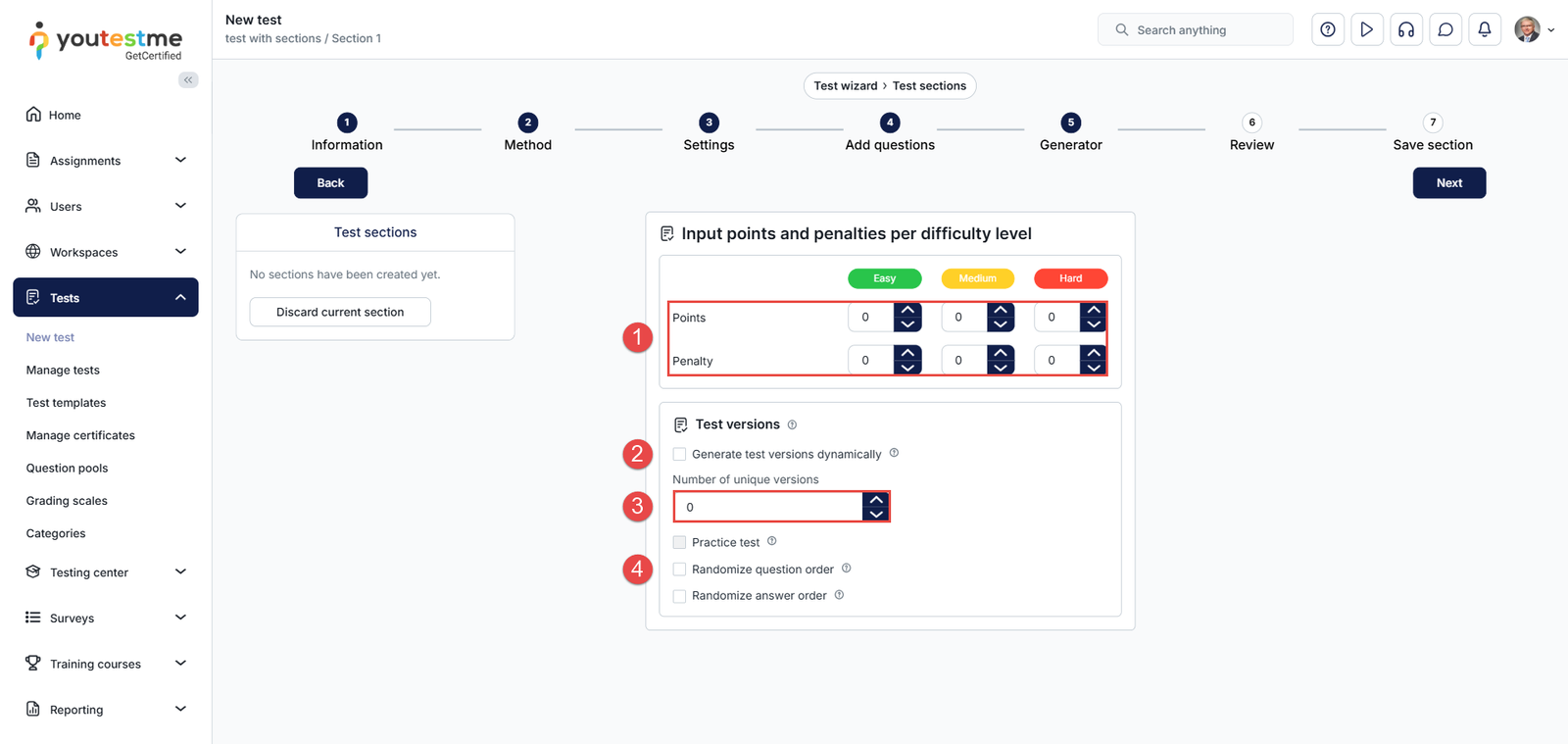Click the play video tutorial icon
Screen dimensions: 1568x744
point(1367,29)
